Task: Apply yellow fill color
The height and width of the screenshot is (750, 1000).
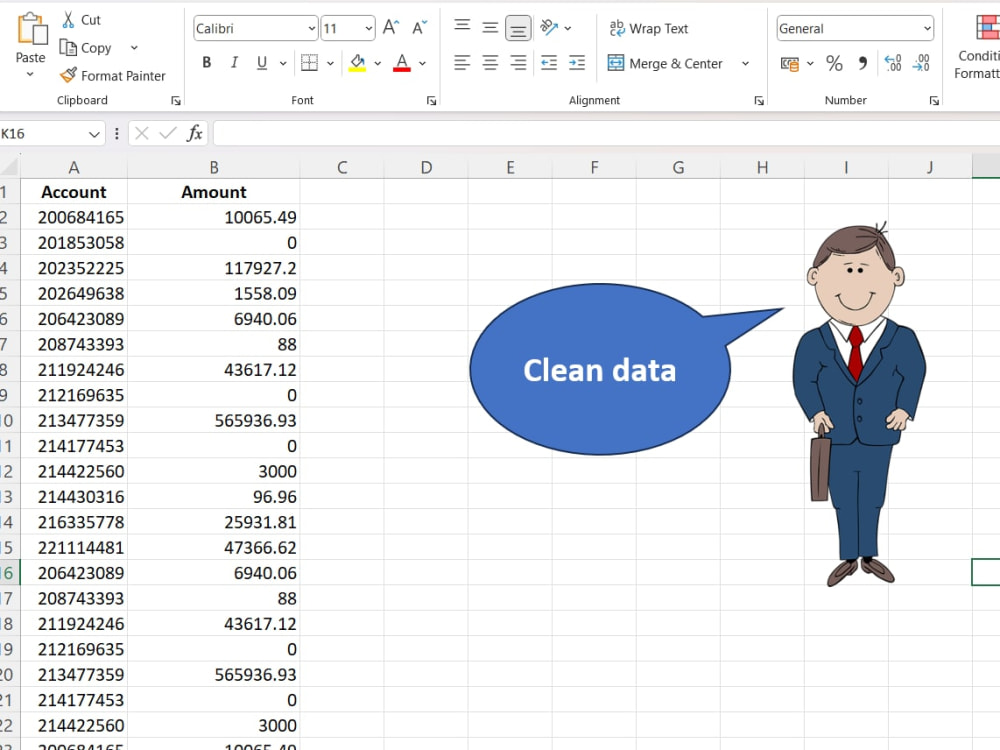Action: tap(357, 62)
